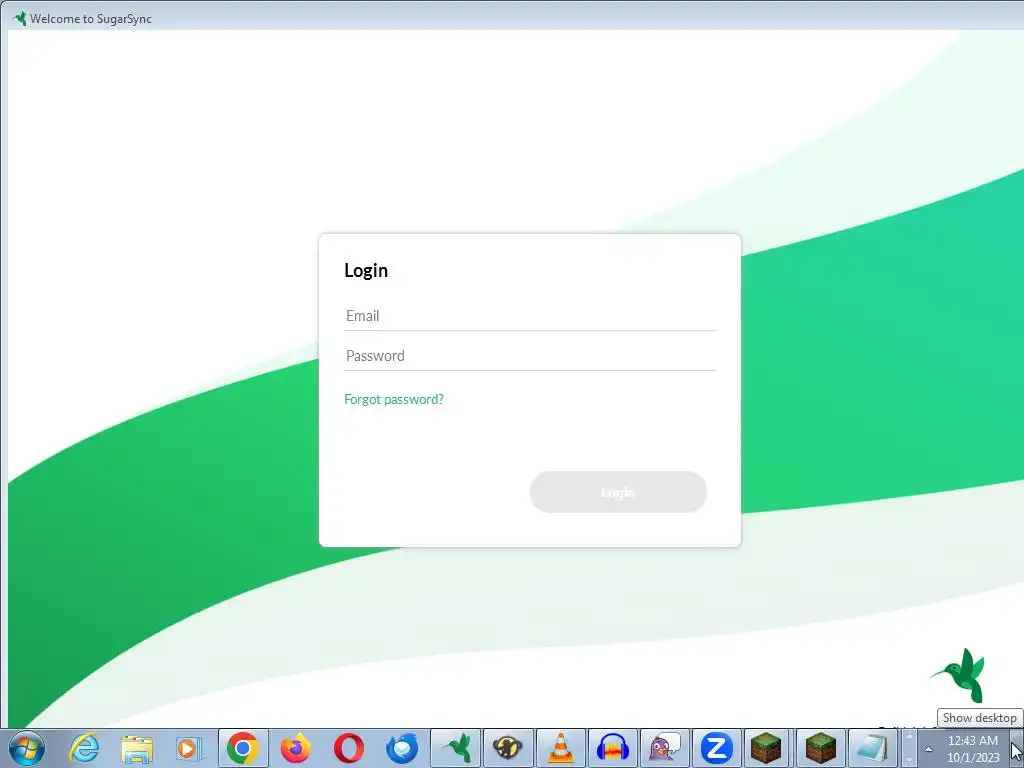Click the Show desktop button
Image resolution: width=1024 pixels, height=768 pixels.
click(x=1017, y=748)
